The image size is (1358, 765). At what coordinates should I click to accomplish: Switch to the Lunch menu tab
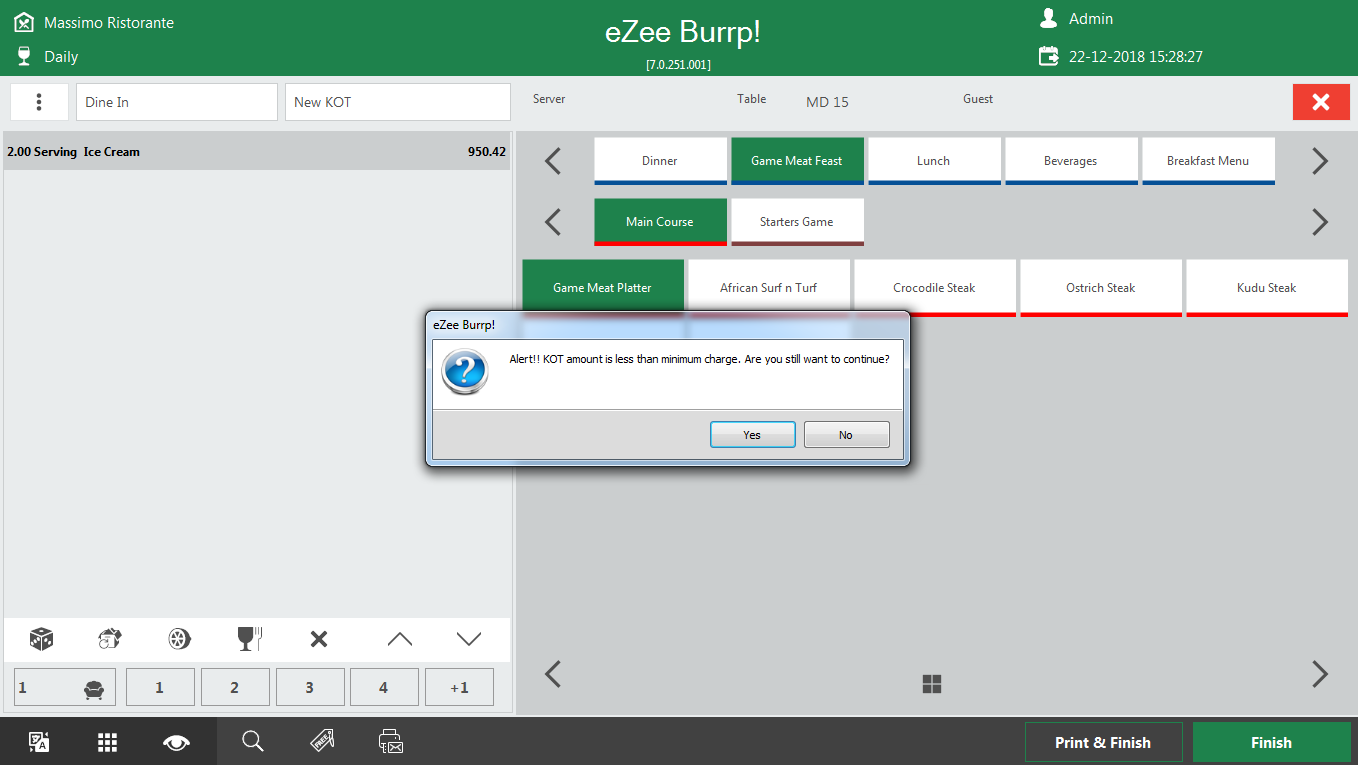point(934,161)
